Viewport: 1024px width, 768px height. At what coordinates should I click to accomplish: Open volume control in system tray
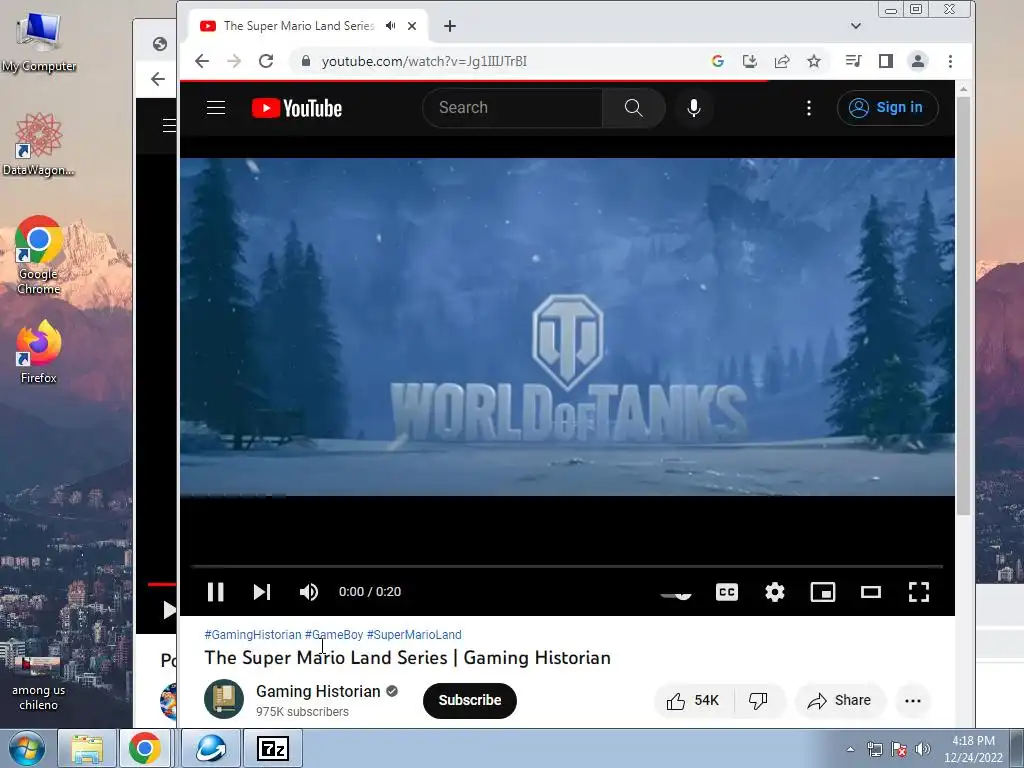coord(922,749)
